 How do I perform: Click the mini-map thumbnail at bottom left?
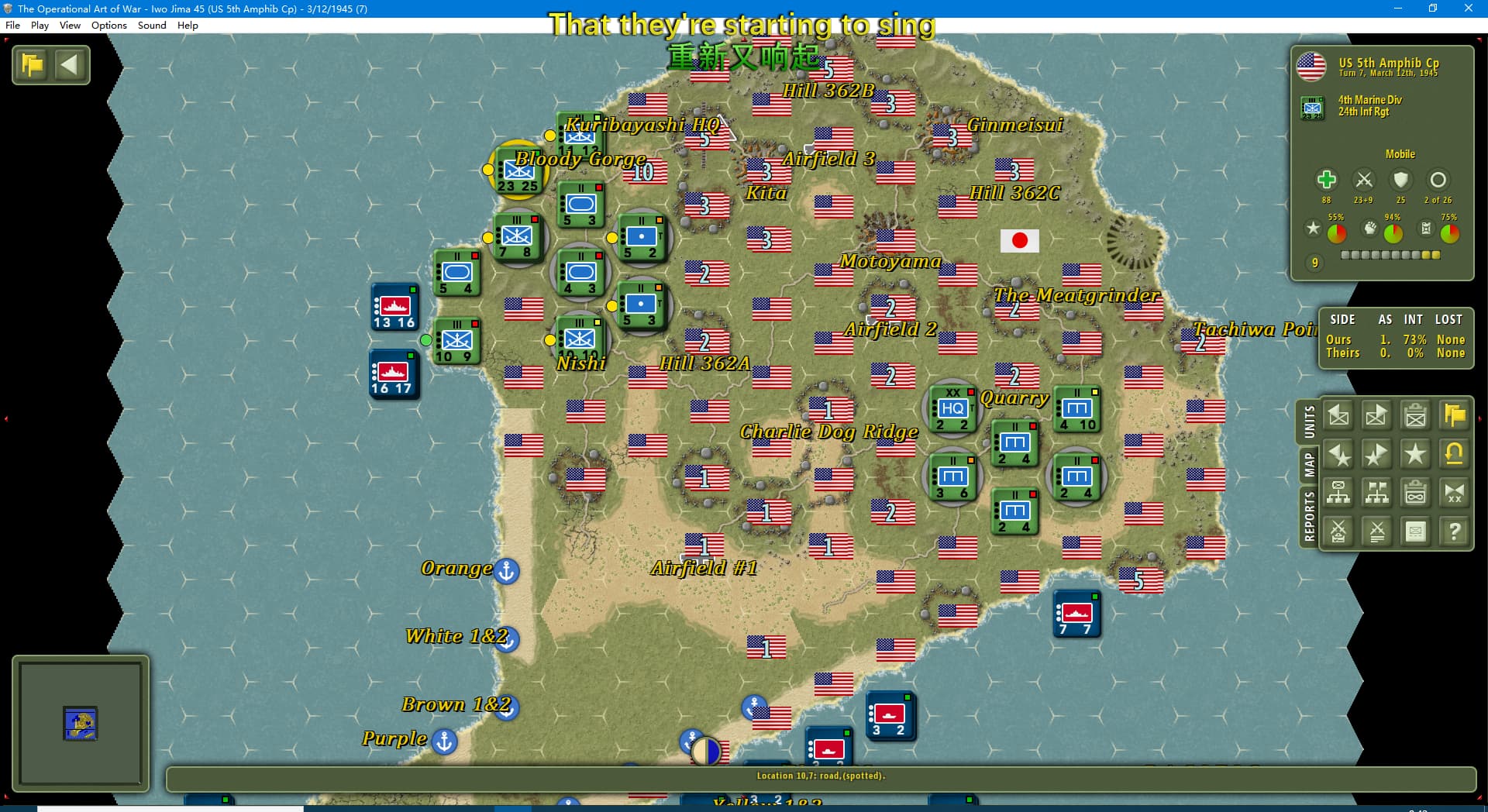(x=80, y=724)
